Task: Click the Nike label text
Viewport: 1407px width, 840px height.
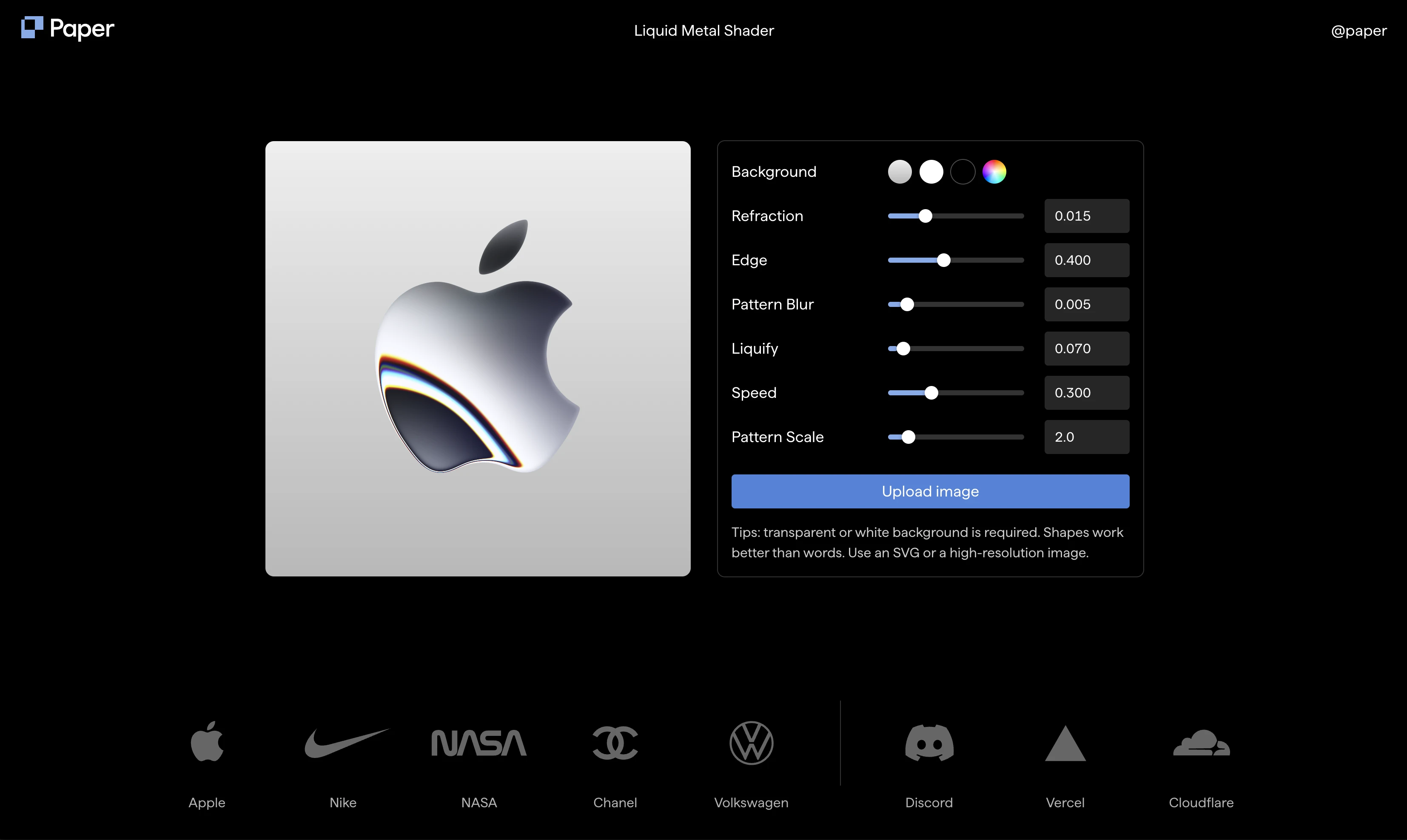Action: point(343,802)
